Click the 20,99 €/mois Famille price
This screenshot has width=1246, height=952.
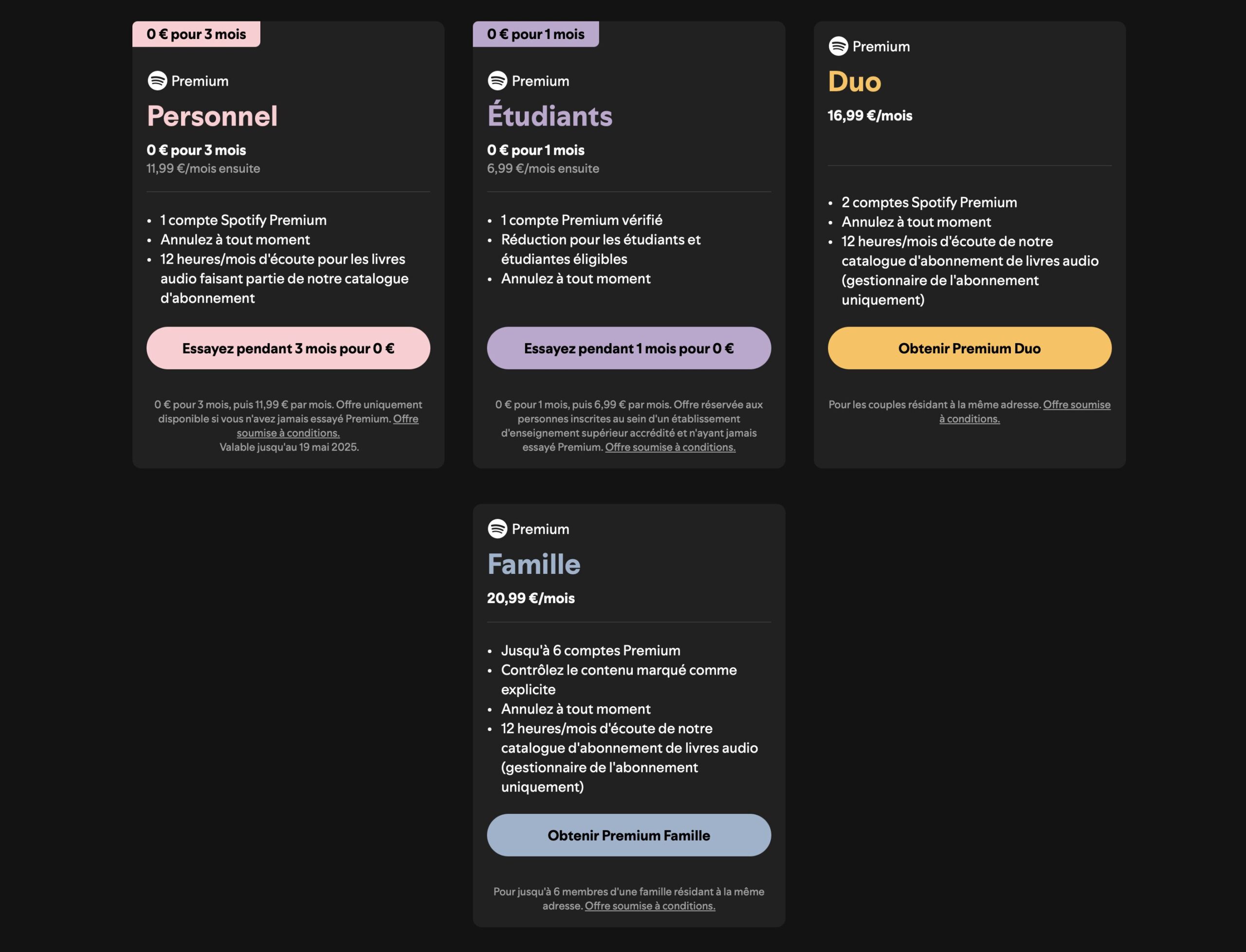[x=531, y=598]
